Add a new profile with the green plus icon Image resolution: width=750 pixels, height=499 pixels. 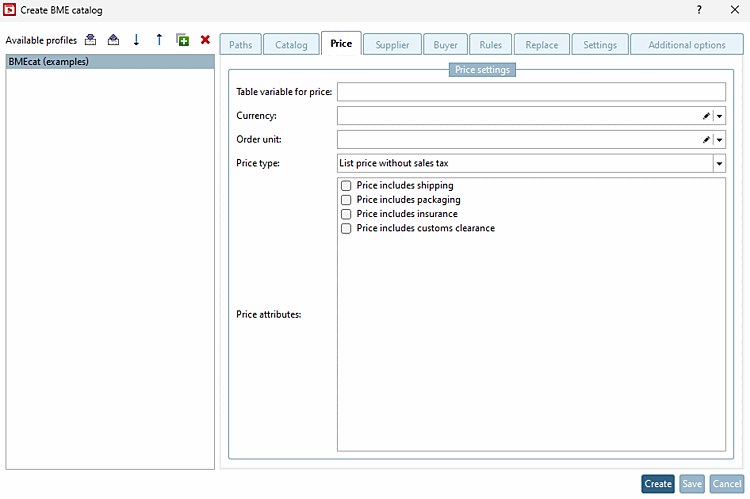tap(182, 40)
